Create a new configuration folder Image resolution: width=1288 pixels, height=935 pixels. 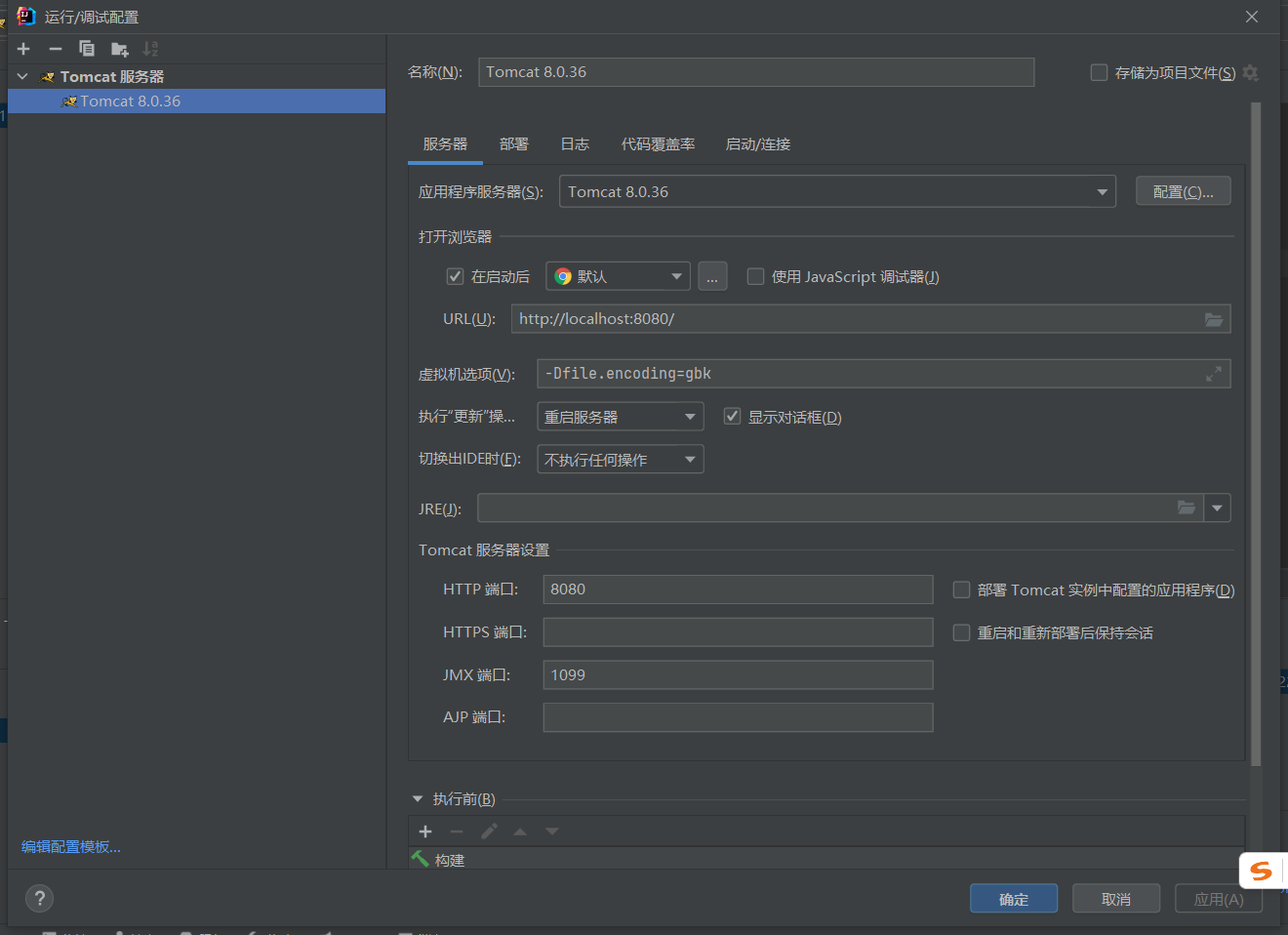point(119,49)
